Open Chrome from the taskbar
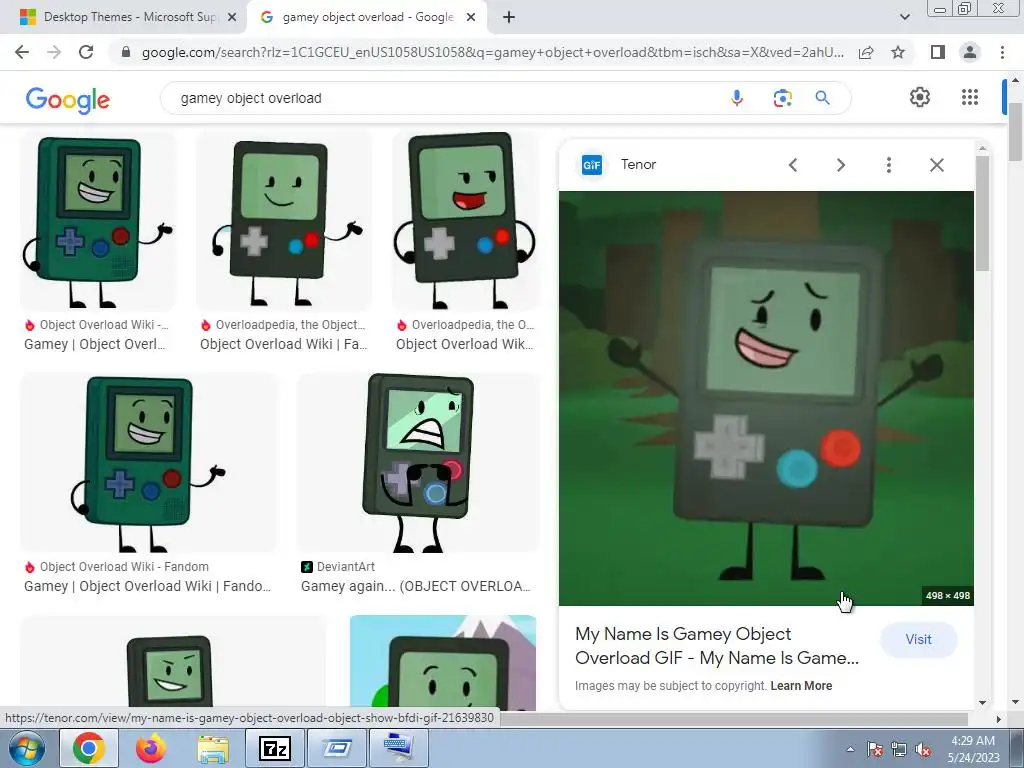This screenshot has height=768, width=1024. pos(89,748)
